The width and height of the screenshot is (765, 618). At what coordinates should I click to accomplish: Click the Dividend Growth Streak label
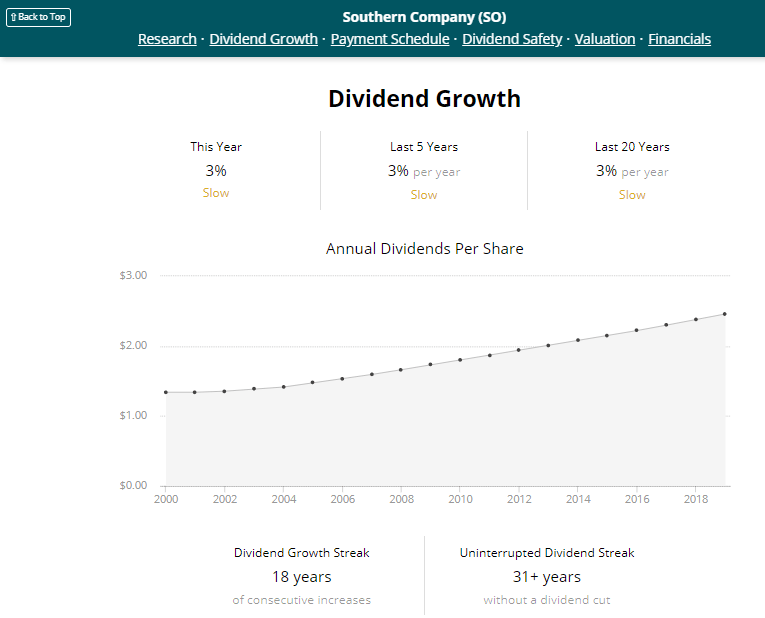302,553
